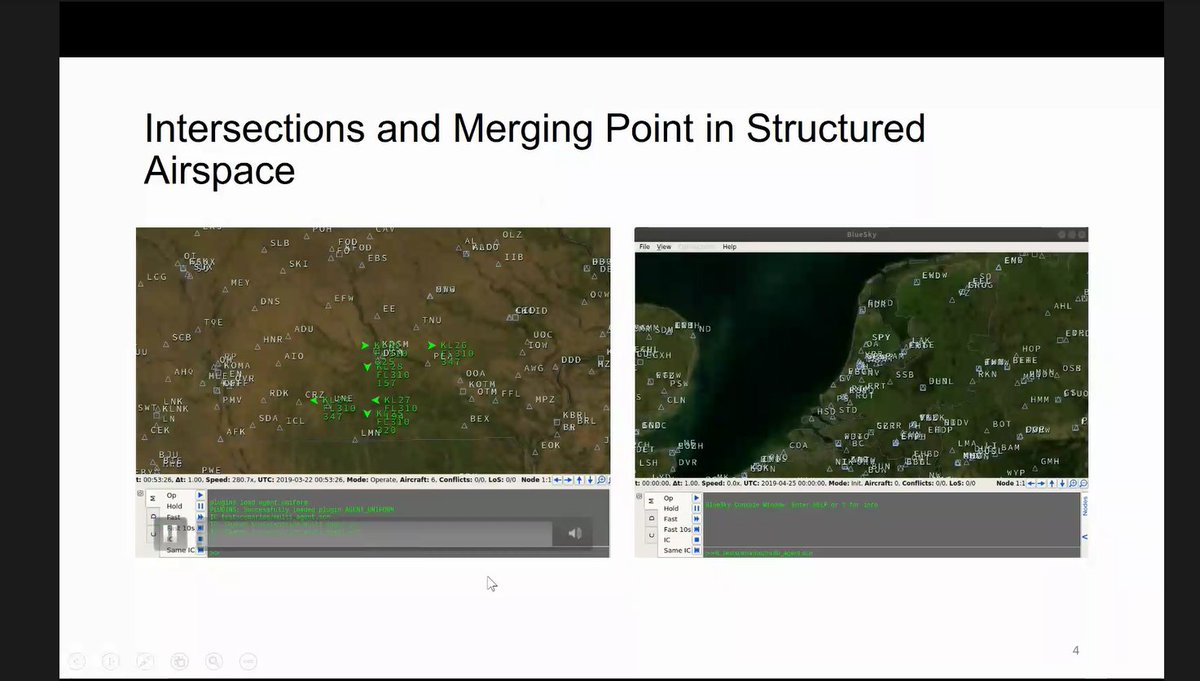Image resolution: width=1200 pixels, height=681 pixels.
Task: Expand the Nodes panel using the blue arrow
Action: pos(1085,537)
